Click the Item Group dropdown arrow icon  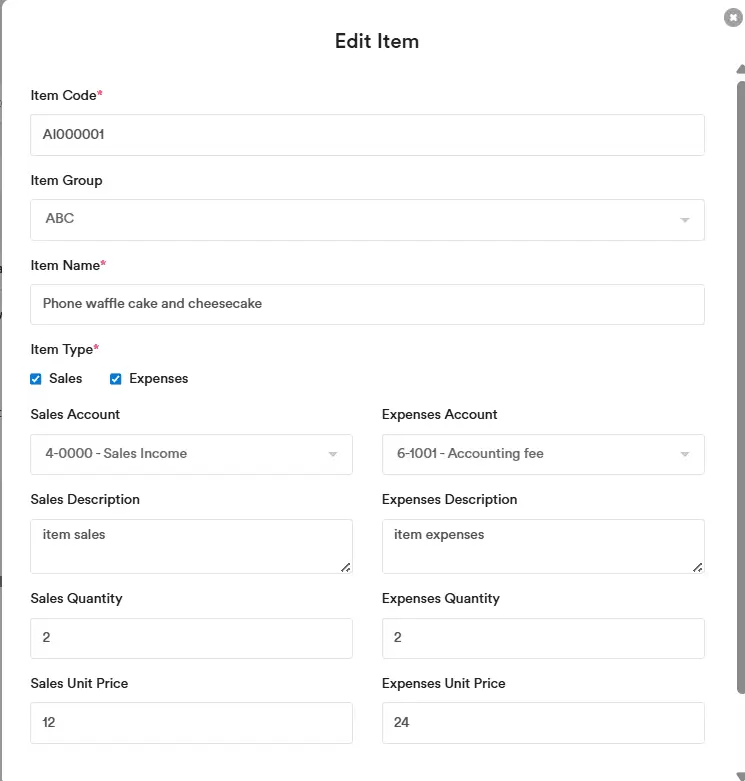(x=685, y=220)
